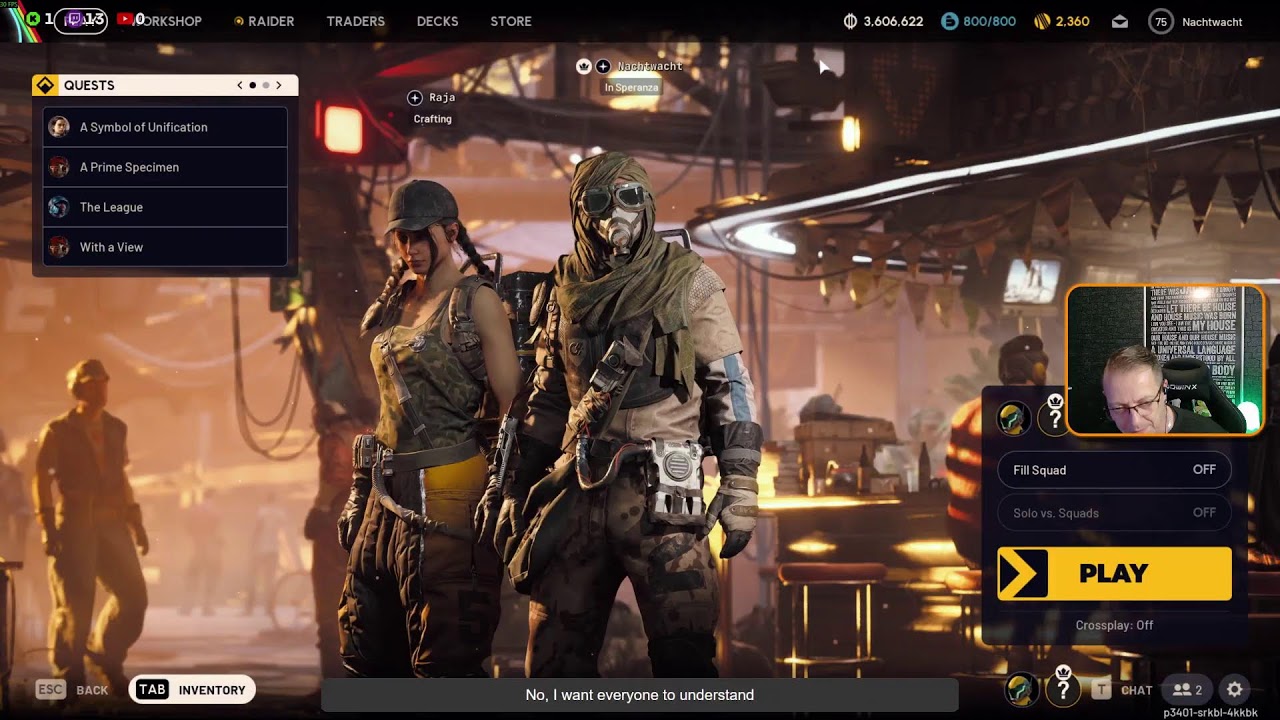Click the session ID p3401-srkbl-4kkbk

click(x=1210, y=713)
